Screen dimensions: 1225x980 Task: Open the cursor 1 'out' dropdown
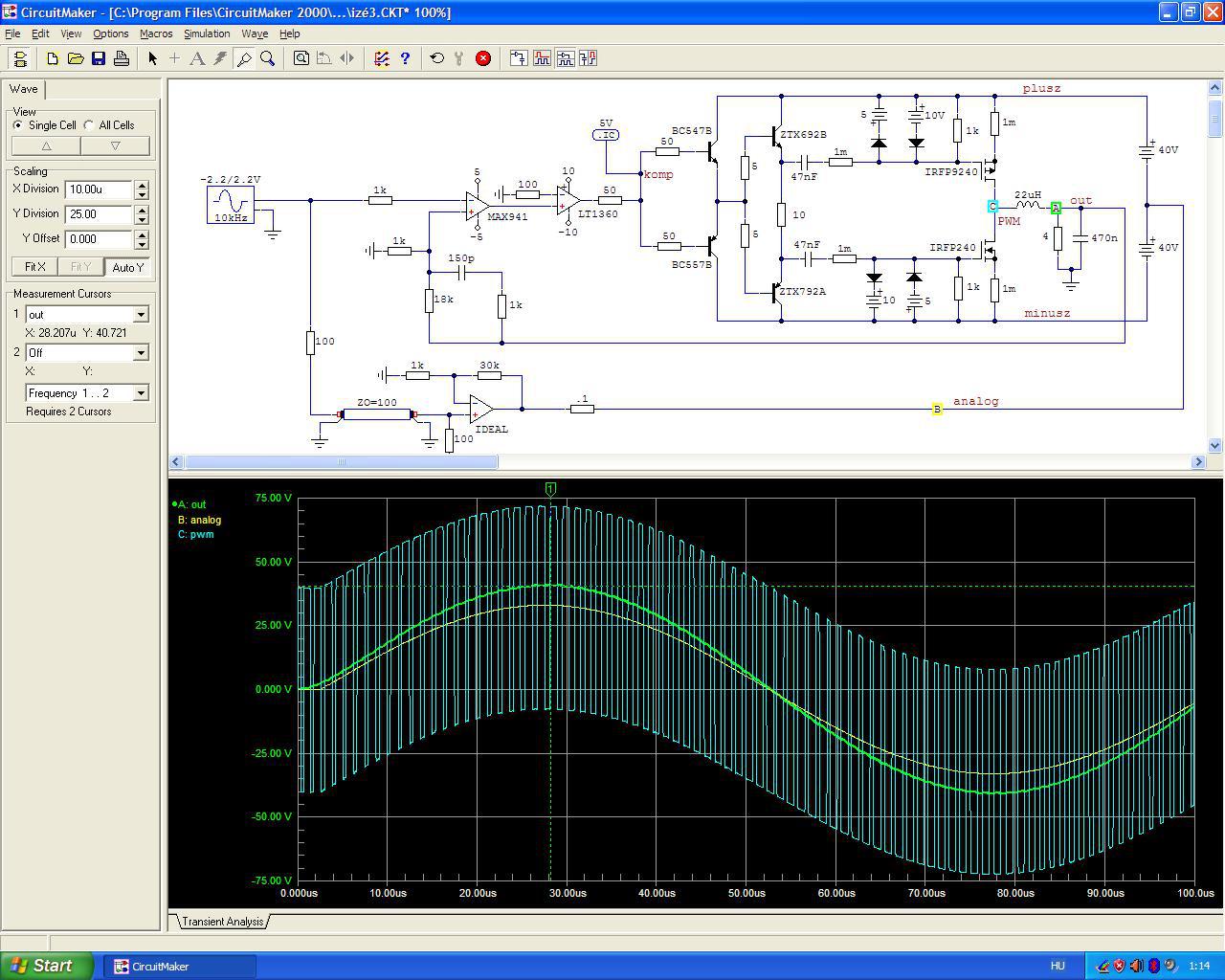pyautogui.click(x=141, y=315)
